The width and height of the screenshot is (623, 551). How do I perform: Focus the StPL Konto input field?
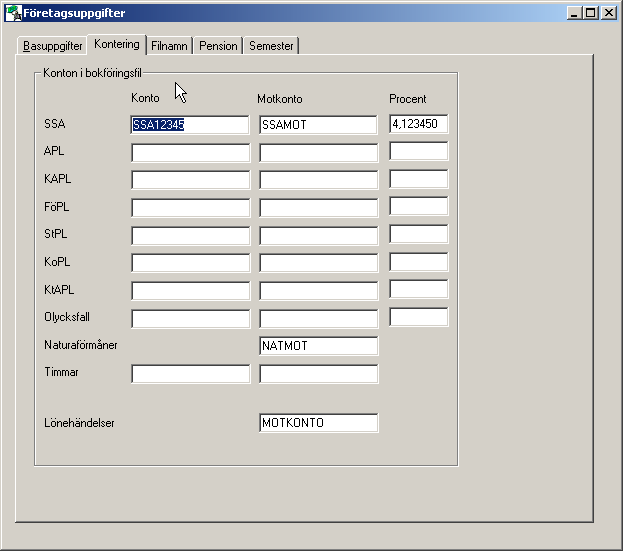[190, 236]
